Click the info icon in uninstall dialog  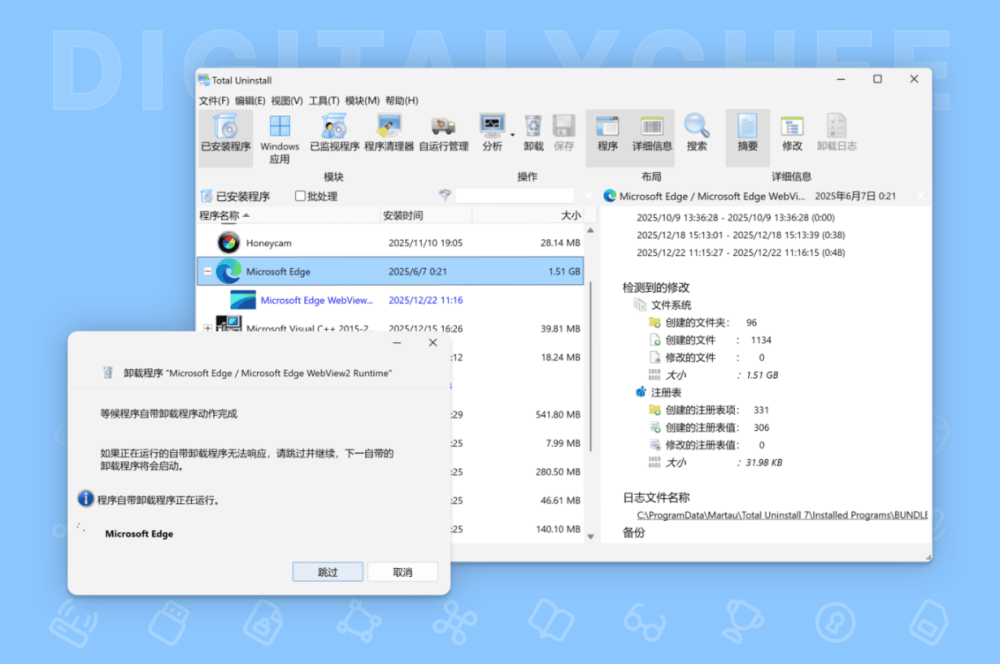pos(85,499)
